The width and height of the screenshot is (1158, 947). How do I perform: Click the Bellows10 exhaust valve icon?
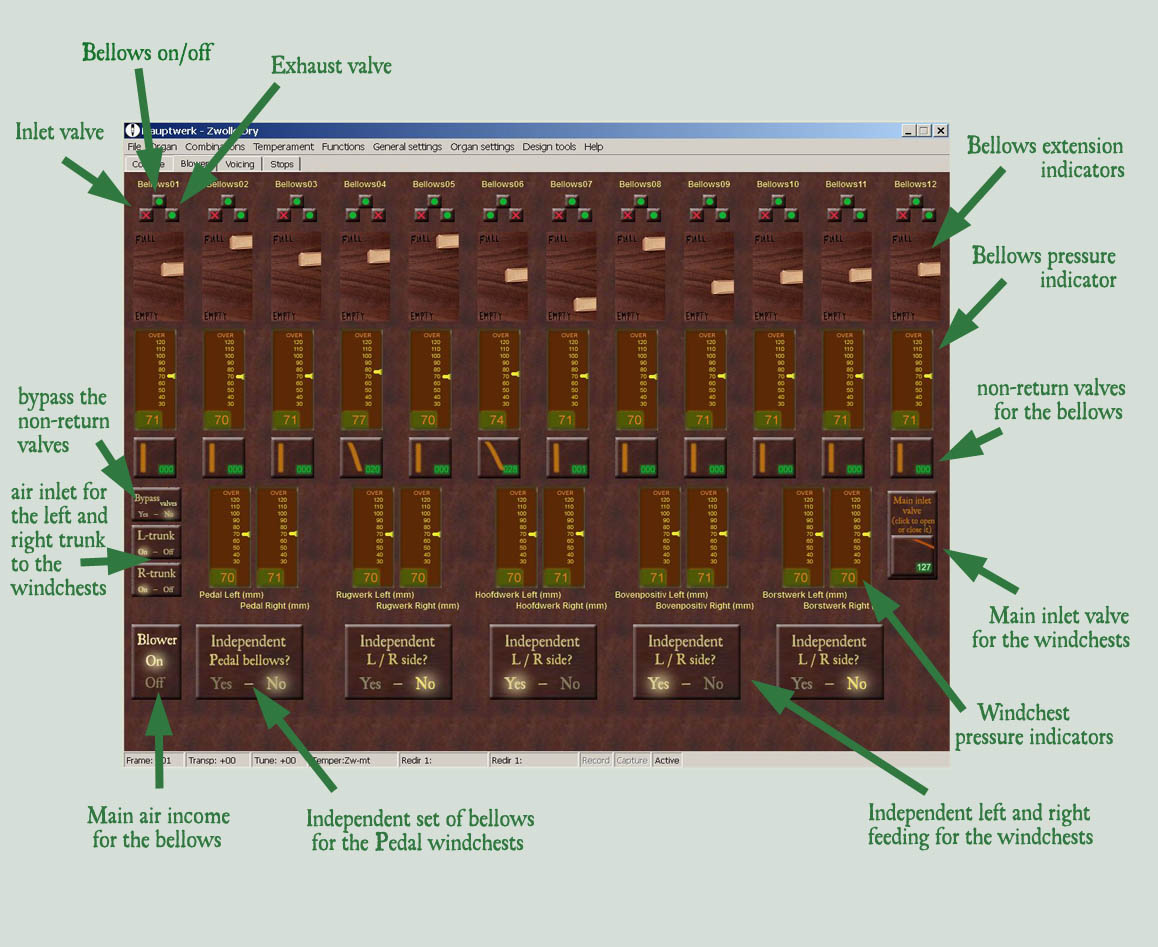pyautogui.click(x=791, y=215)
